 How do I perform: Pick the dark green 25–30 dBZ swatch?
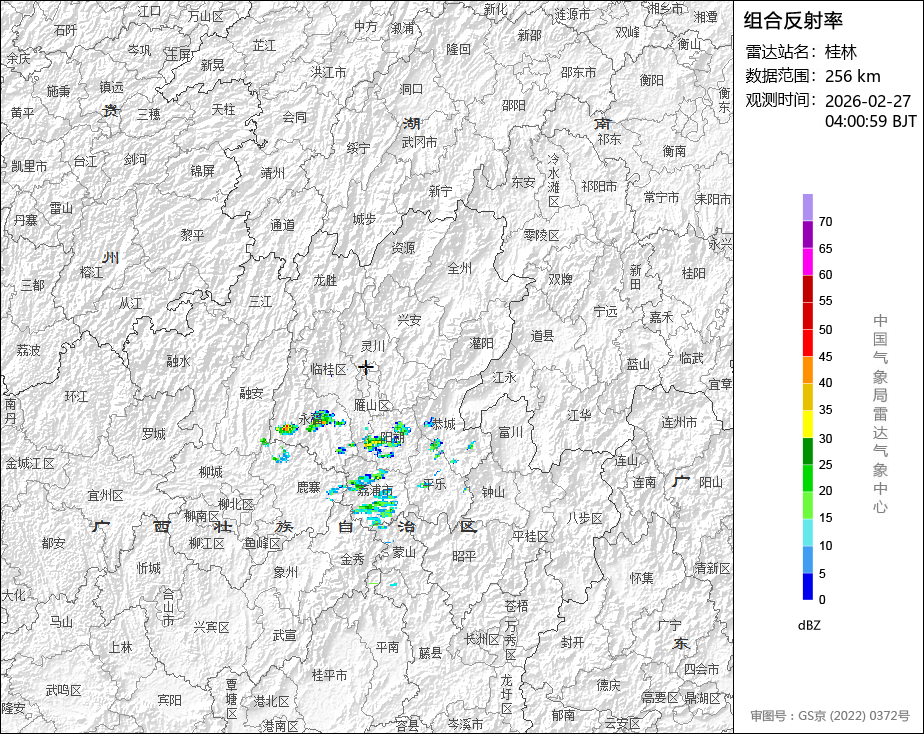[808, 451]
